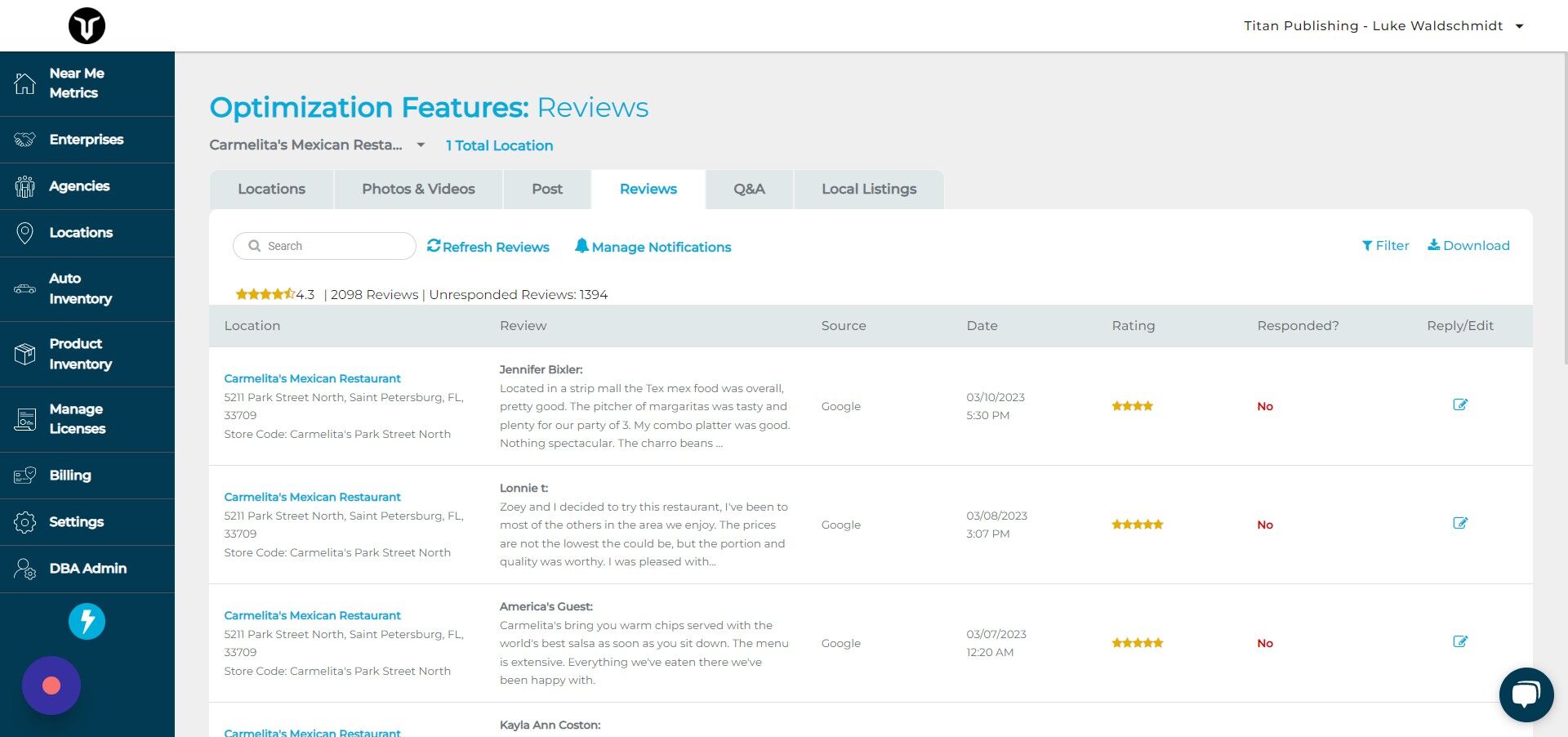This screenshot has width=1568, height=737.
Task: Click the bell icon for notifications
Action: (581, 245)
